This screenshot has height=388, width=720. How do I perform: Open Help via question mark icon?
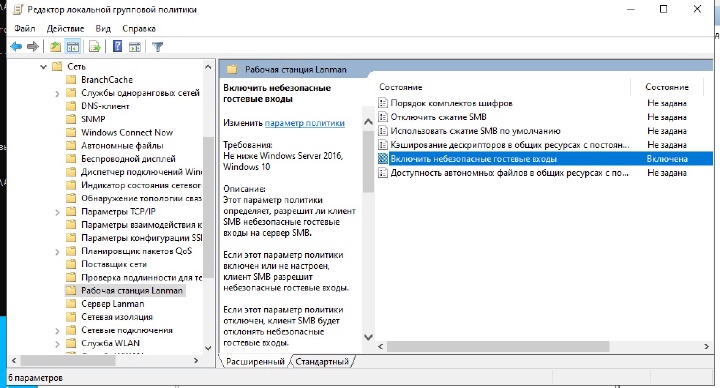[x=118, y=46]
